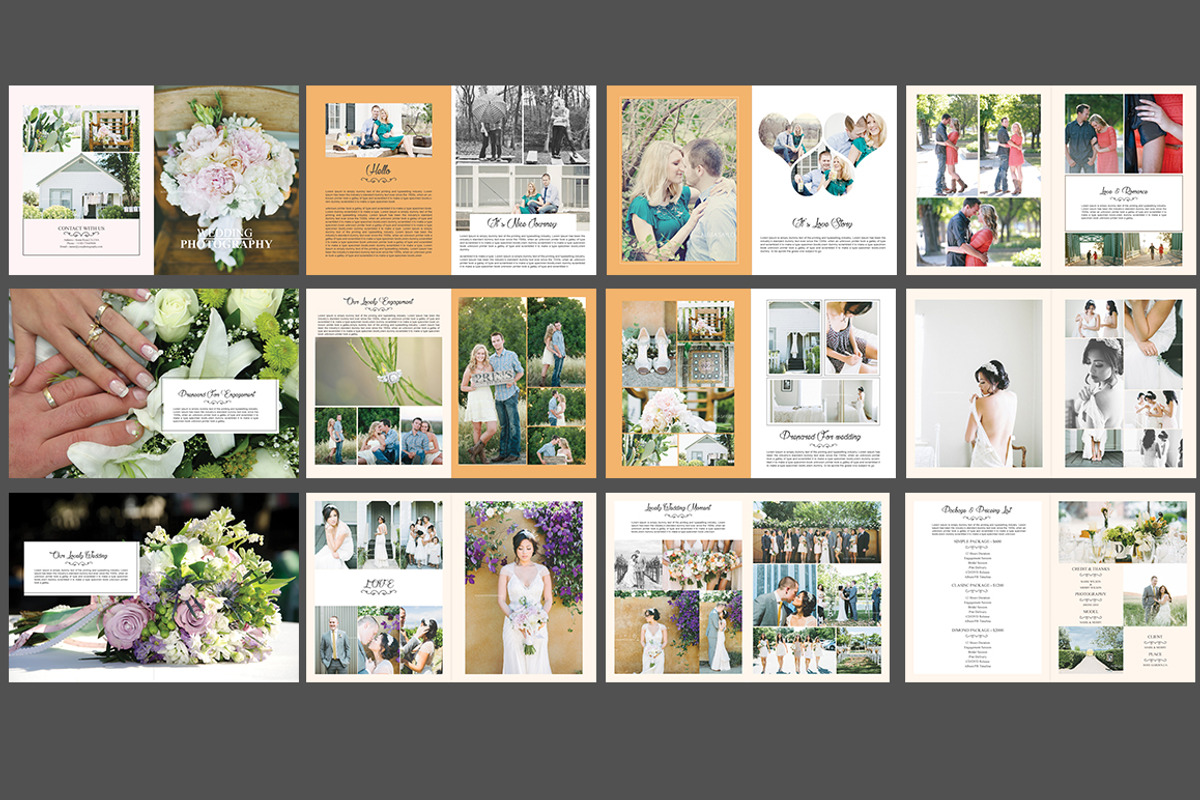Select the garden hedge pathway photo
The height and width of the screenshot is (800, 1200).
tap(1091, 649)
